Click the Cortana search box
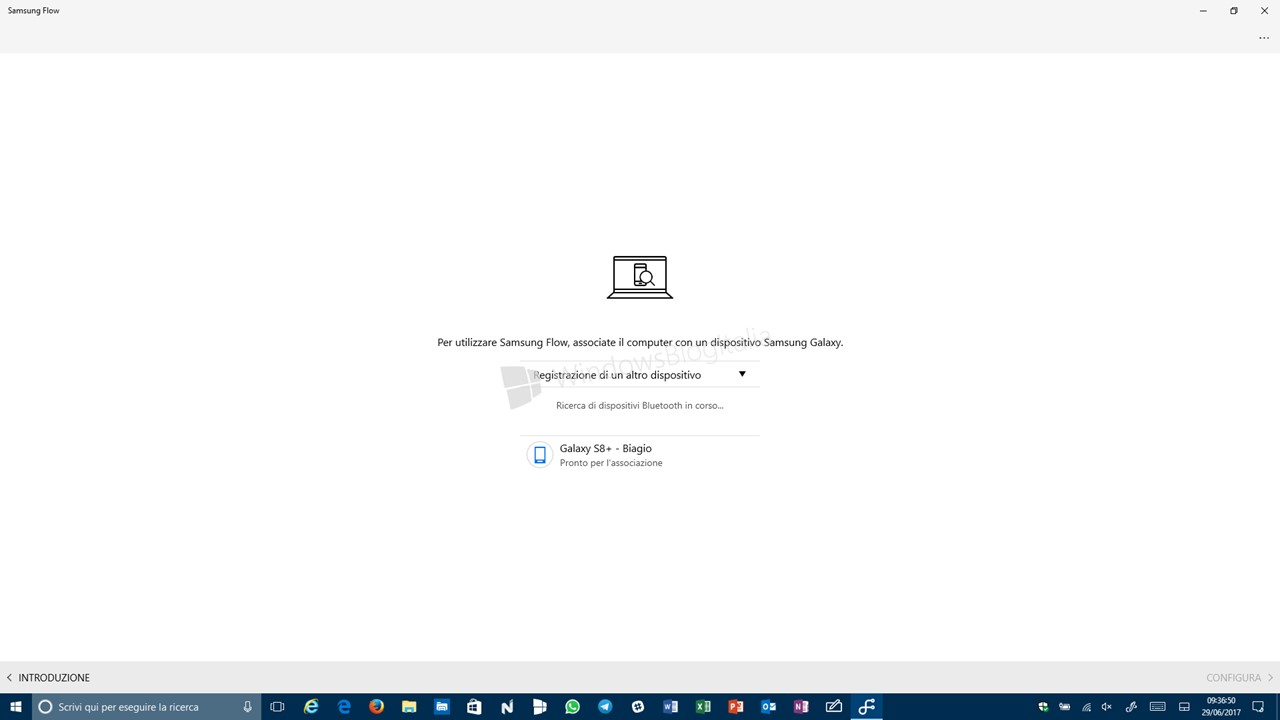 coord(146,706)
